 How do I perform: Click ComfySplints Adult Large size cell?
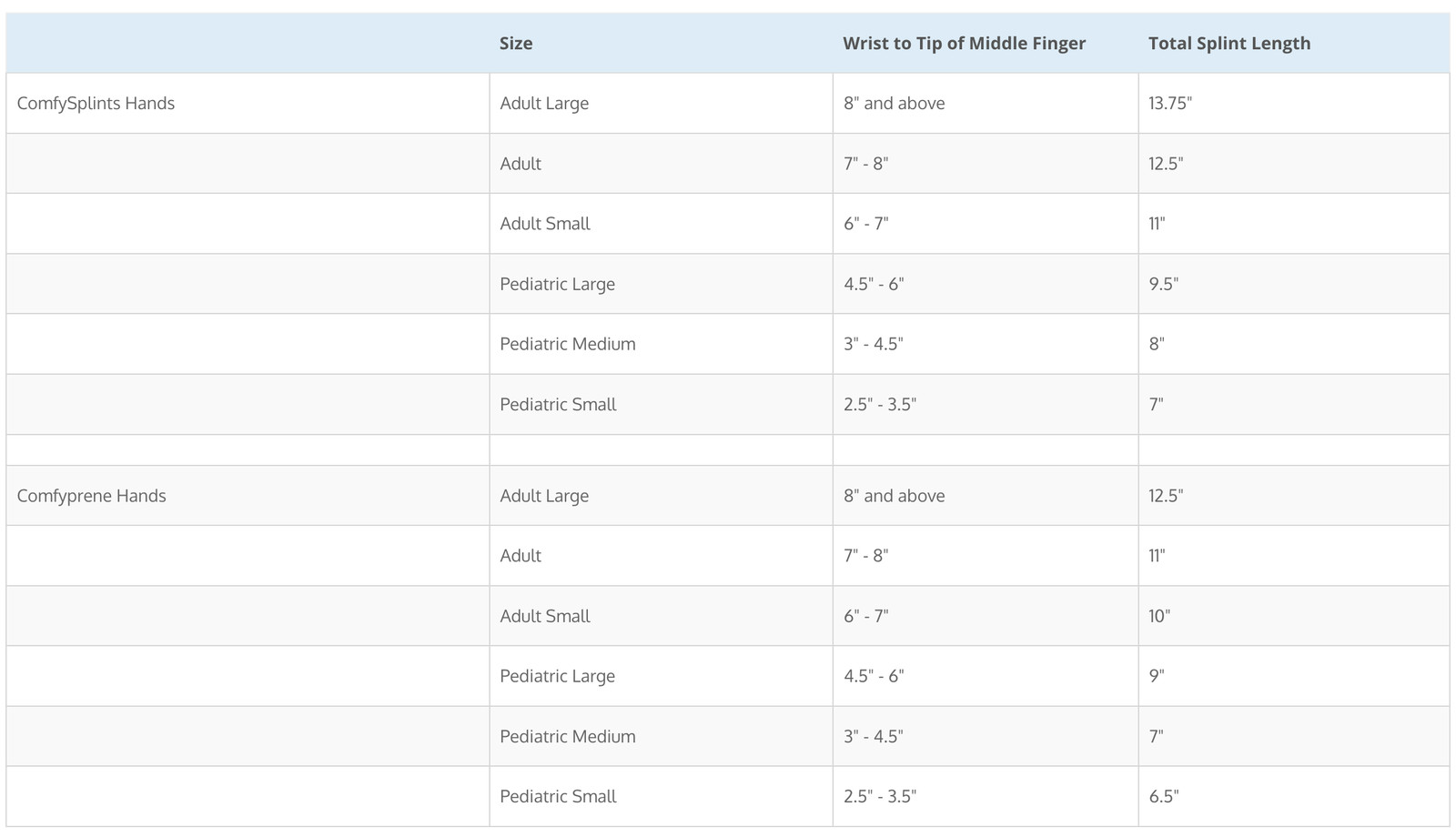661,103
